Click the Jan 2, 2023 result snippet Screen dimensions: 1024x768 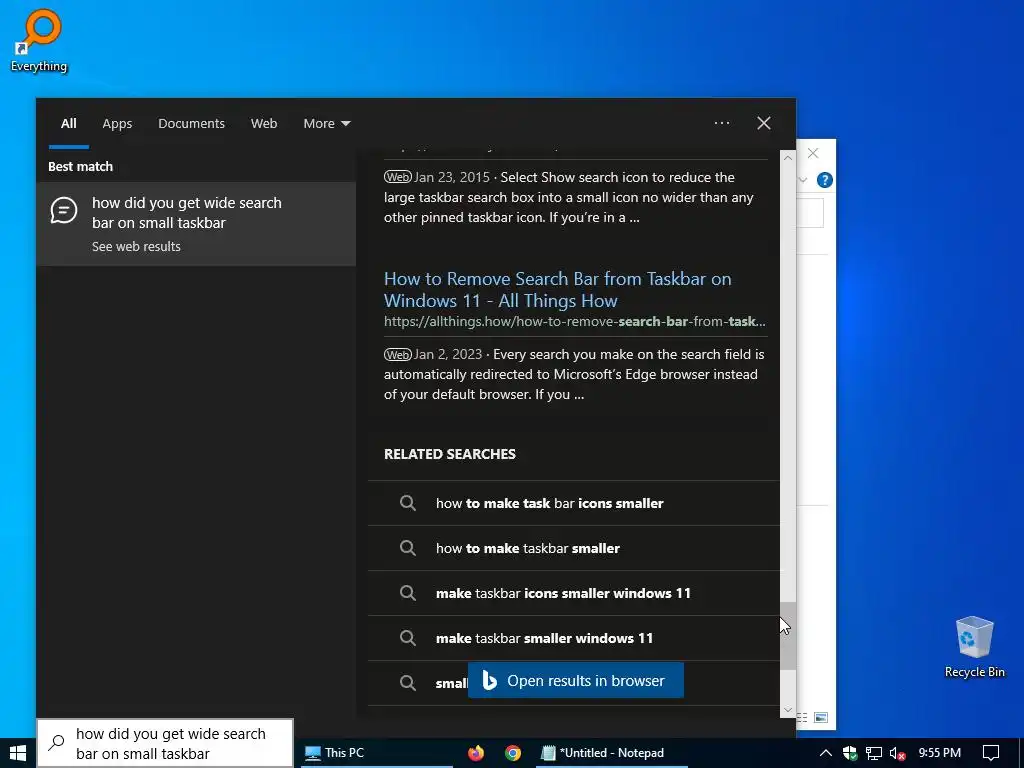pos(574,374)
